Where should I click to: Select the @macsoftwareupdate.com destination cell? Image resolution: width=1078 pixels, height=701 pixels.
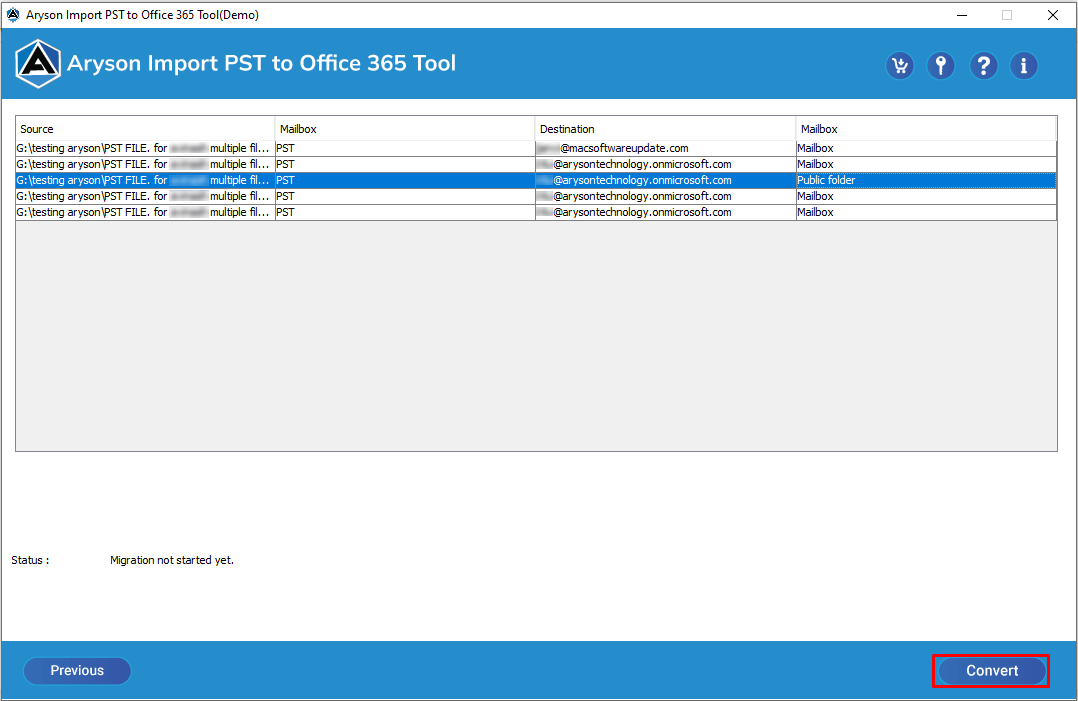click(665, 148)
